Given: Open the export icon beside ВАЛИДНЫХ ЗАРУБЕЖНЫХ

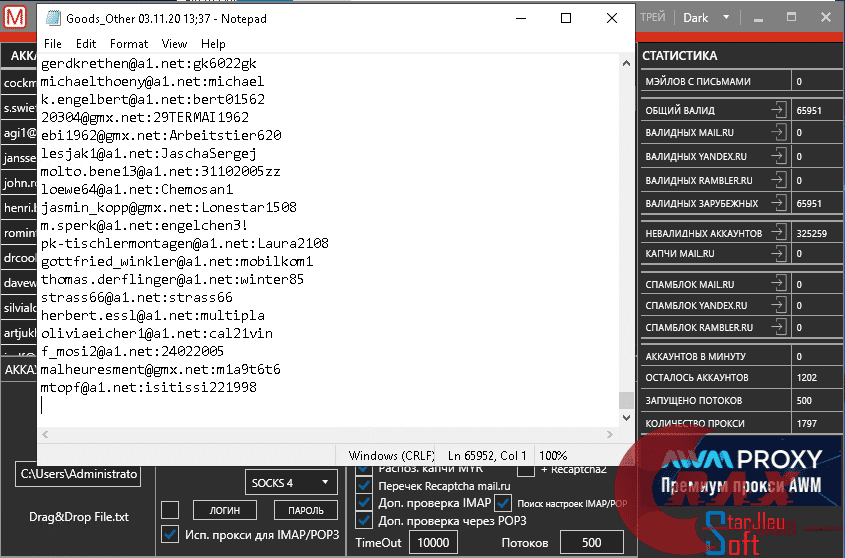Looking at the screenshot, I should (x=778, y=203).
